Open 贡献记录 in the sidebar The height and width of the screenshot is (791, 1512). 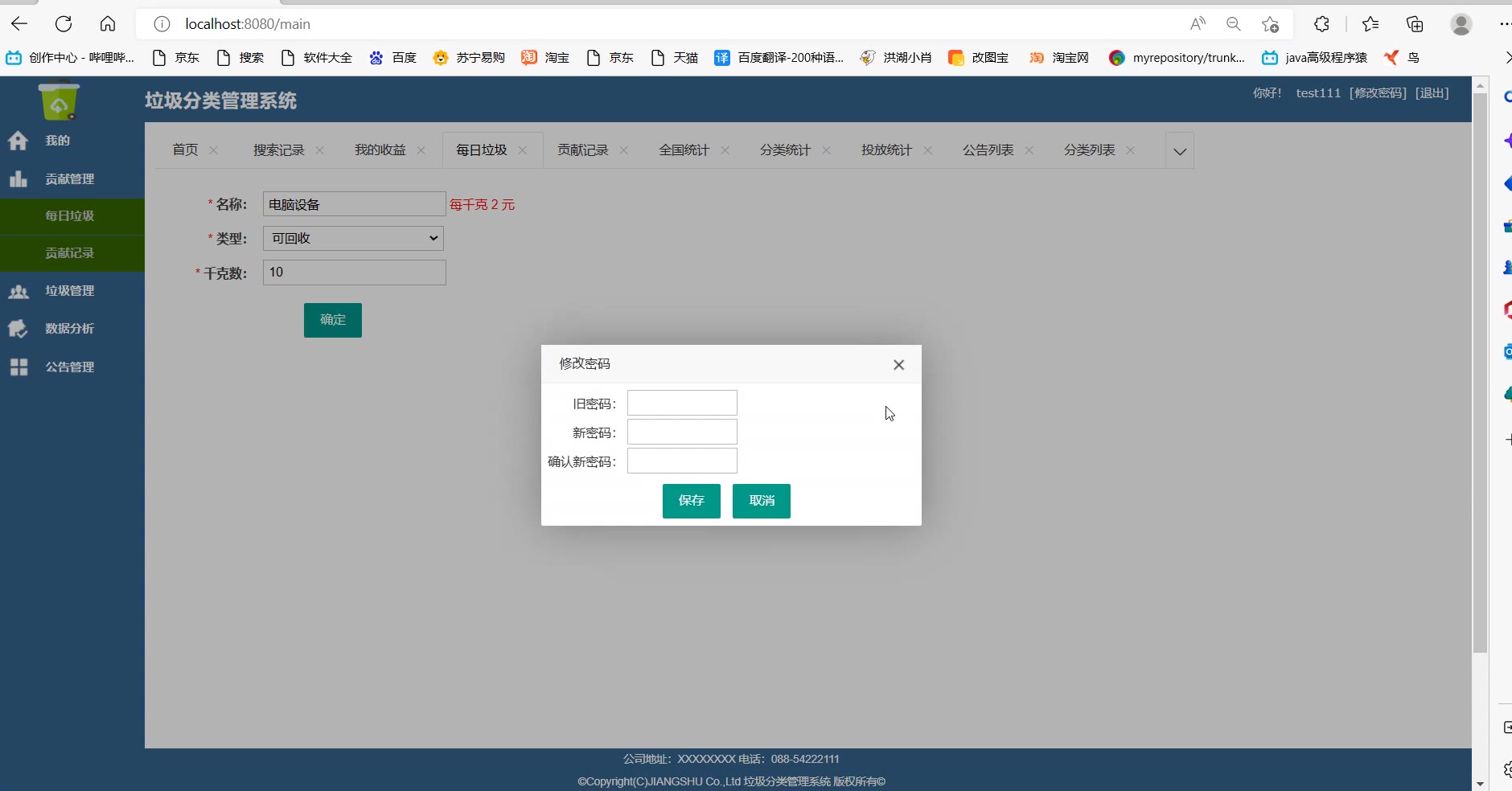pyautogui.click(x=72, y=253)
